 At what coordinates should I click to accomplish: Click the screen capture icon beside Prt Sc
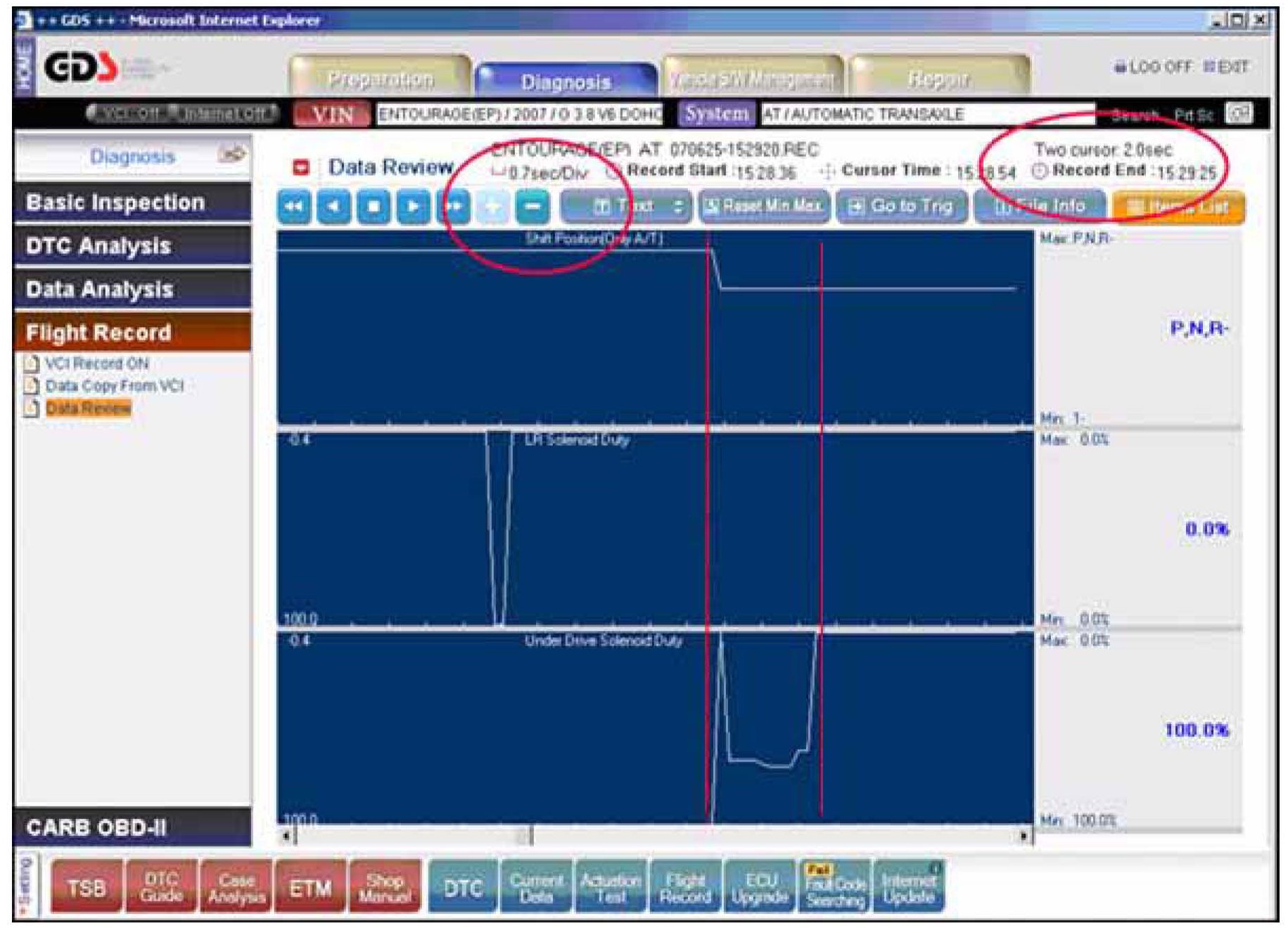click(1238, 114)
